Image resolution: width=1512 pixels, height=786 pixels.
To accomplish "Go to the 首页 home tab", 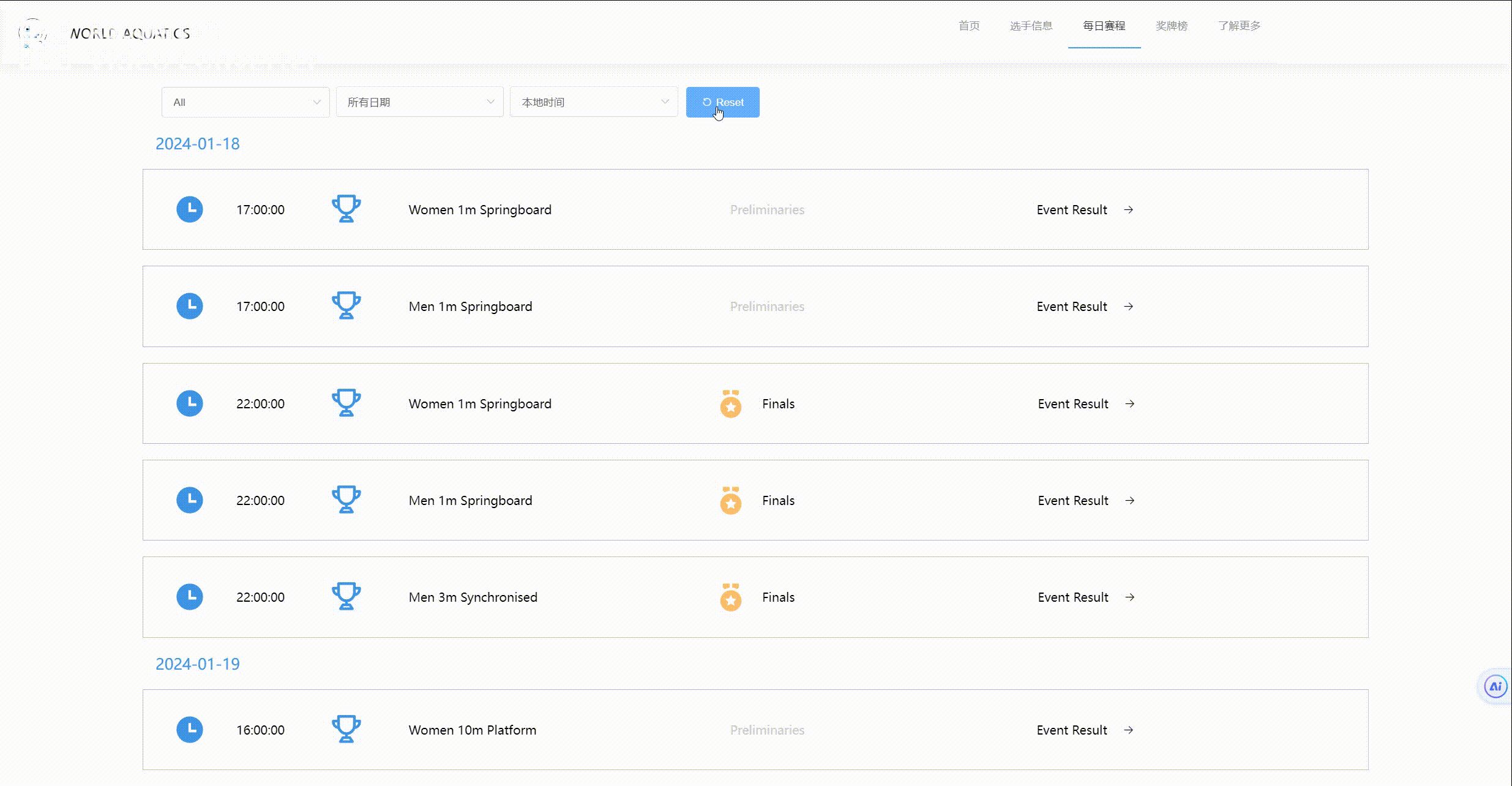I will point(968,26).
